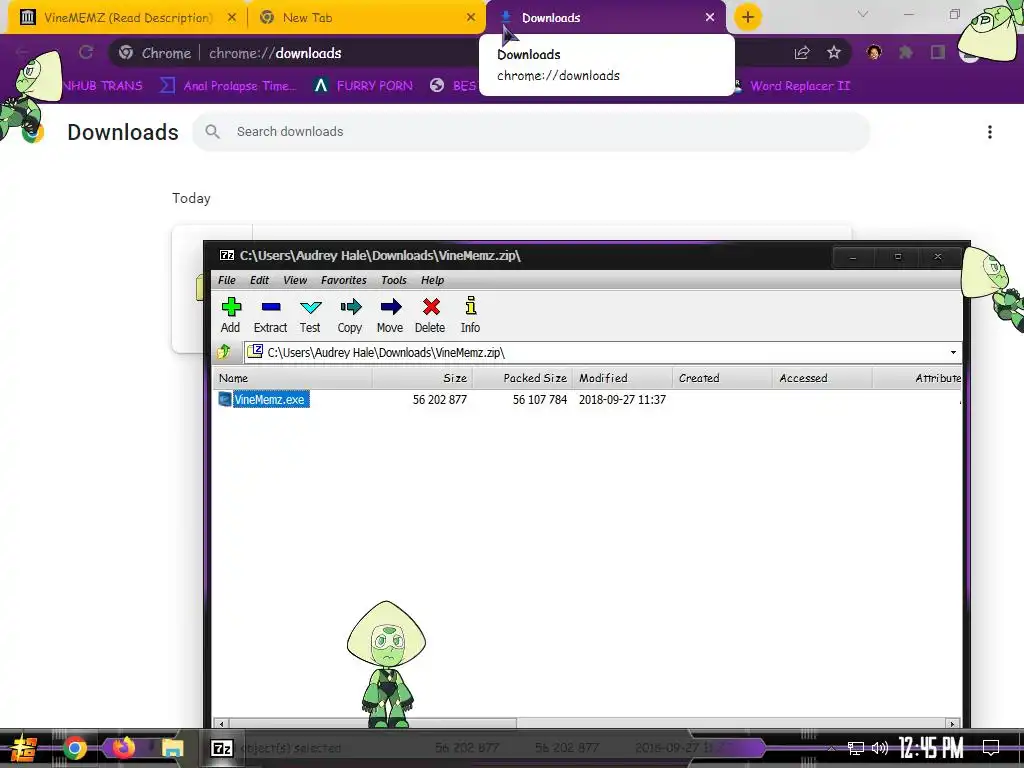Close the VineMEMZ tab
The image size is (1024, 768).
(232, 18)
